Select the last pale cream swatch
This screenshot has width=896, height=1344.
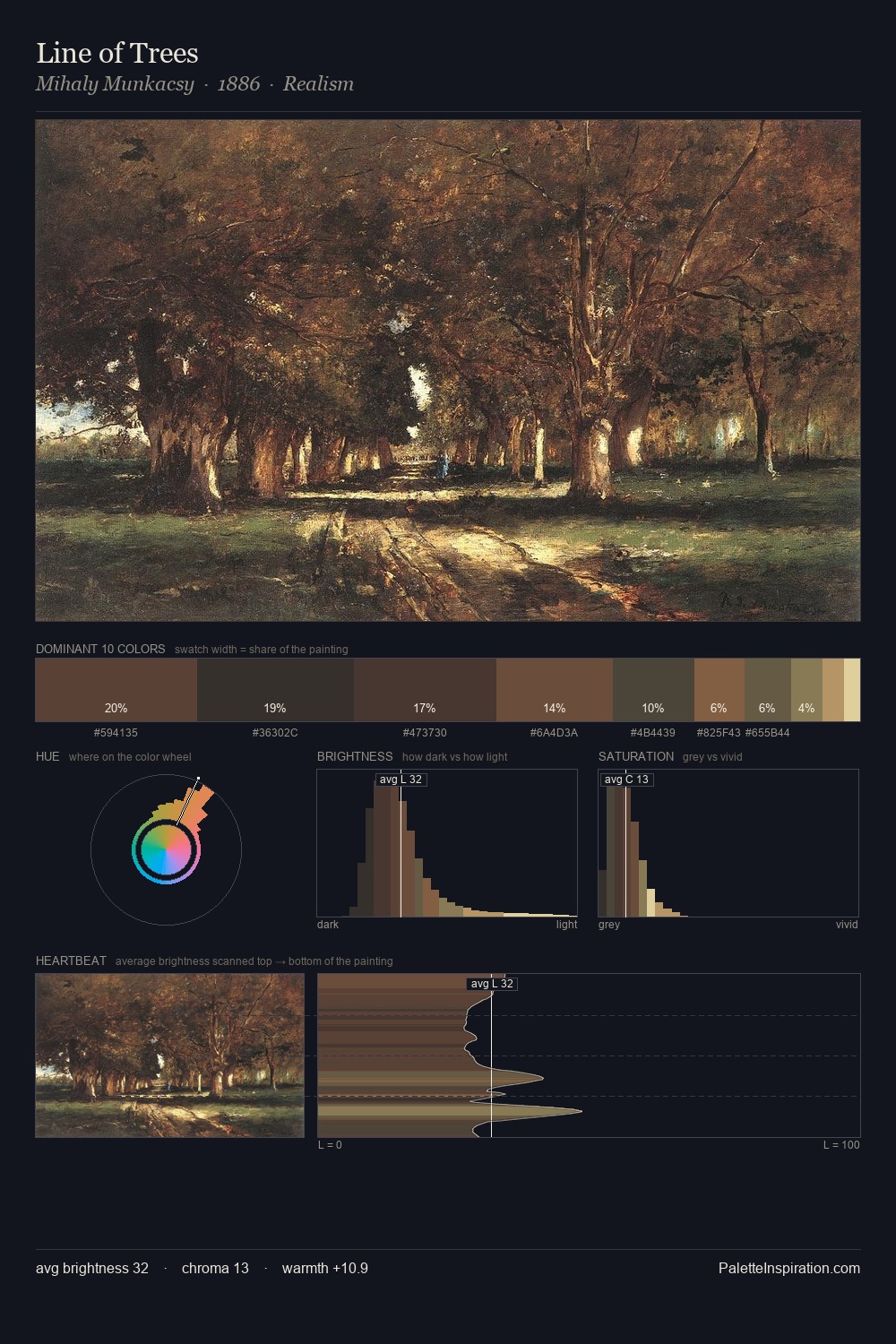852,690
